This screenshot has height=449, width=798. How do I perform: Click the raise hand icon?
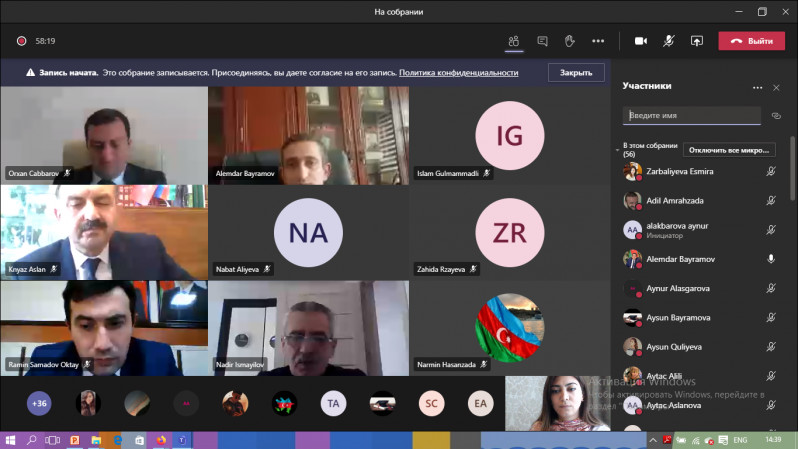point(570,41)
